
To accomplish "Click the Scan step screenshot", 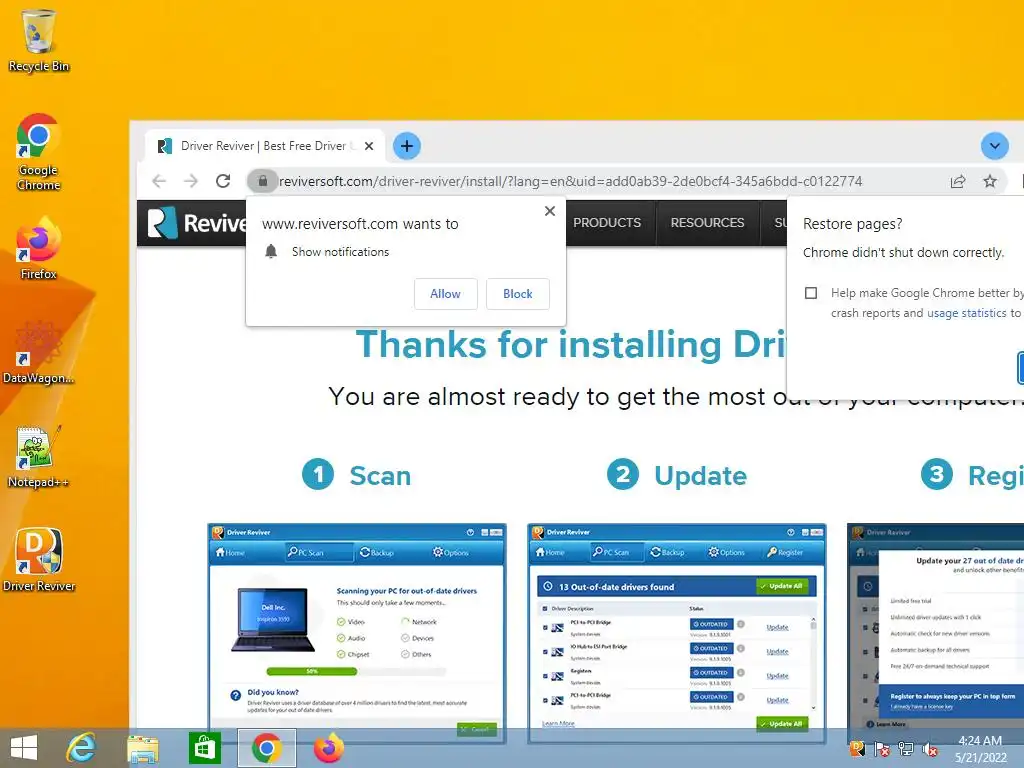I will pyautogui.click(x=357, y=632).
